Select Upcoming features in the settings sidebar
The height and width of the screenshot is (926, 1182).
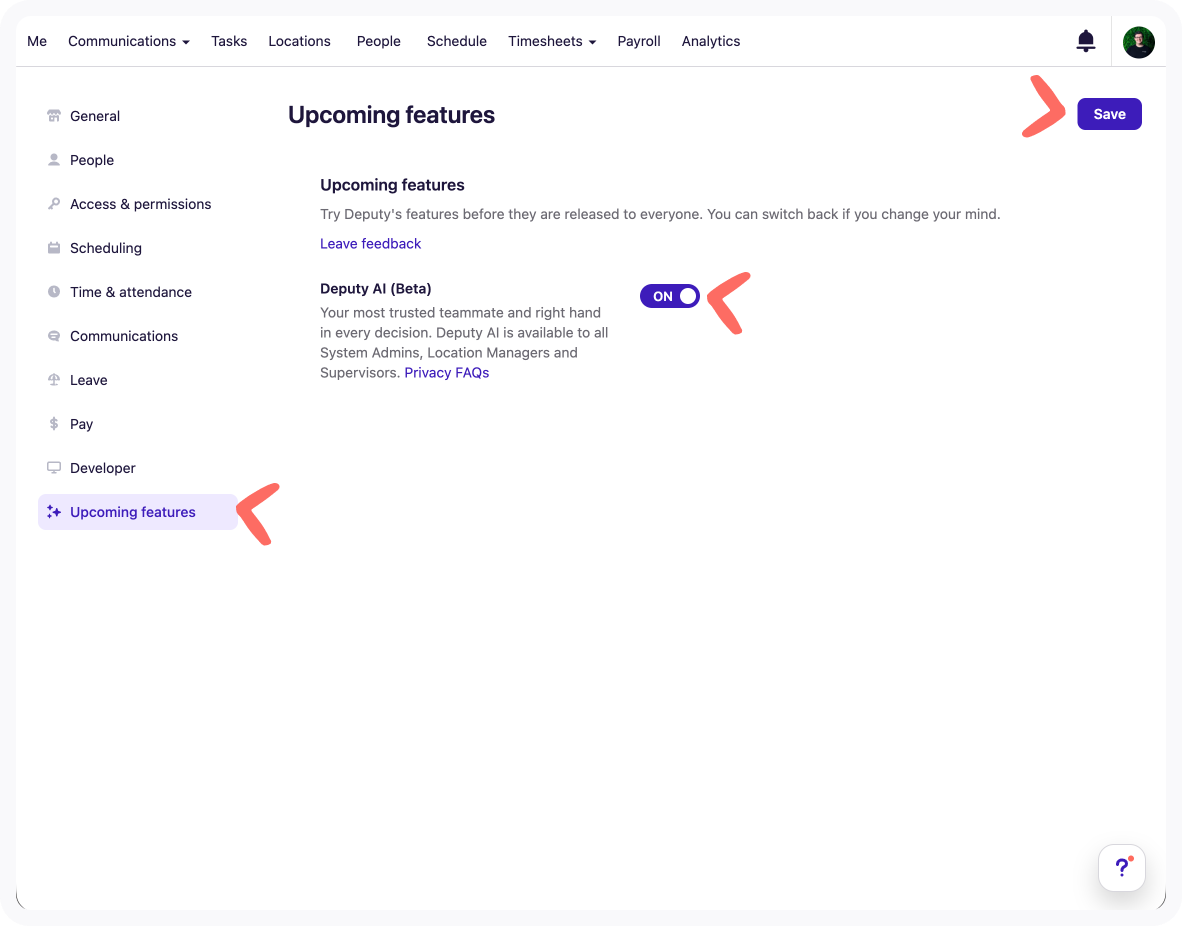132,512
